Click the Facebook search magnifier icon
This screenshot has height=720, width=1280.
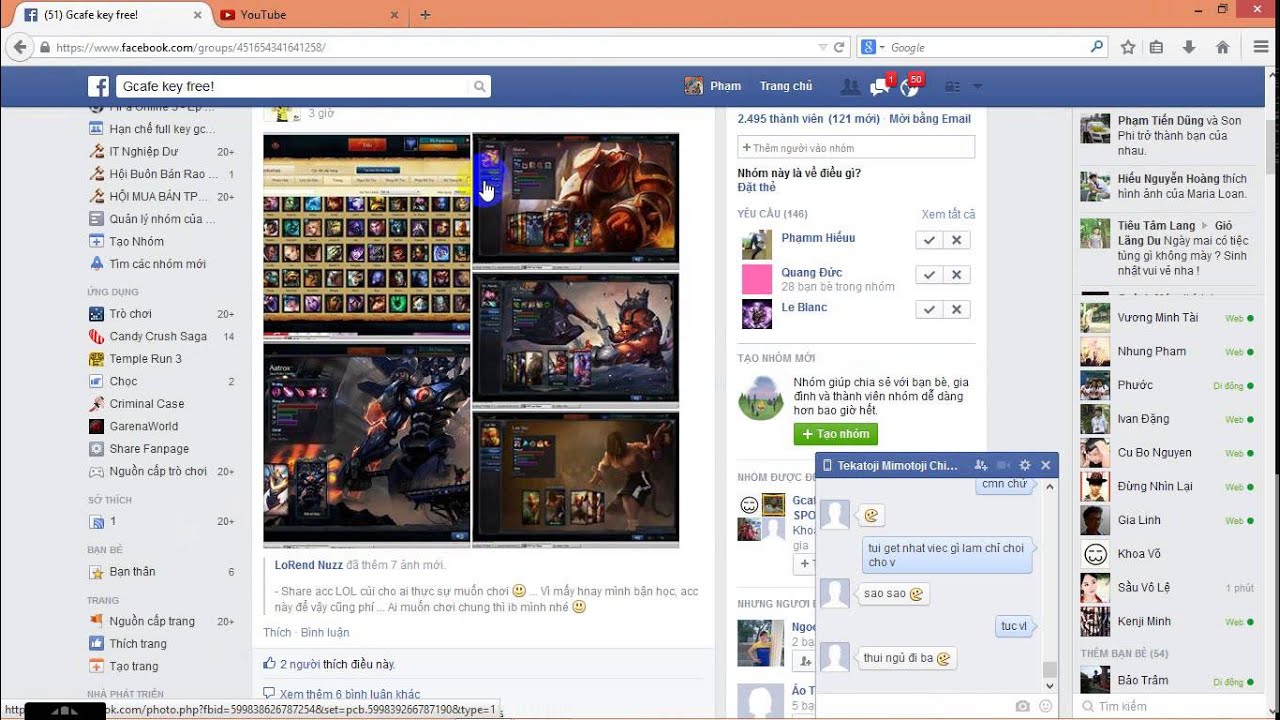coord(480,87)
